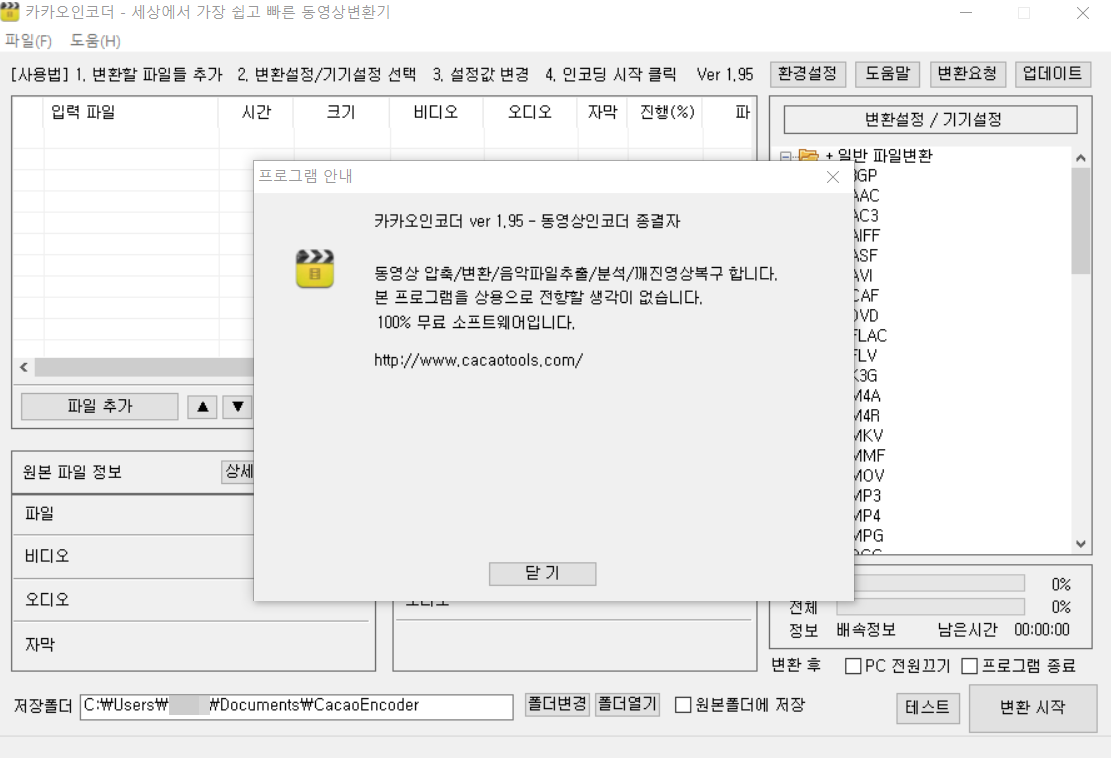Click the application icon in title bar
This screenshot has height=758, width=1111.
coord(10,11)
